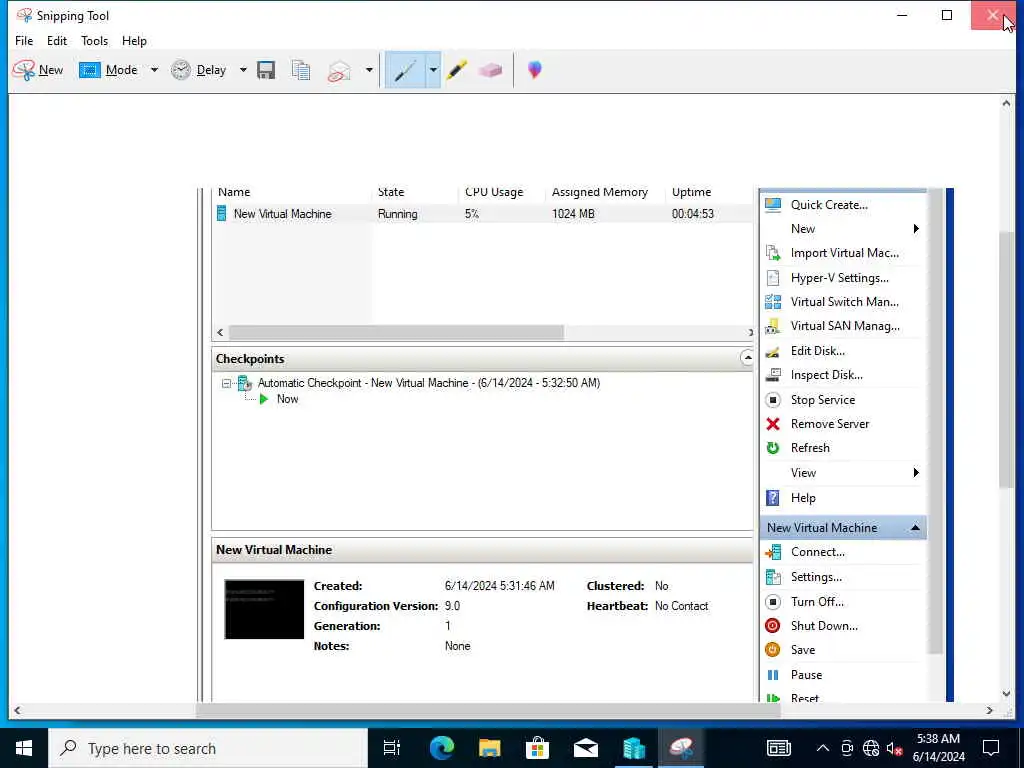Click the green Refresh icon
The width and height of the screenshot is (1024, 768).
773,448
